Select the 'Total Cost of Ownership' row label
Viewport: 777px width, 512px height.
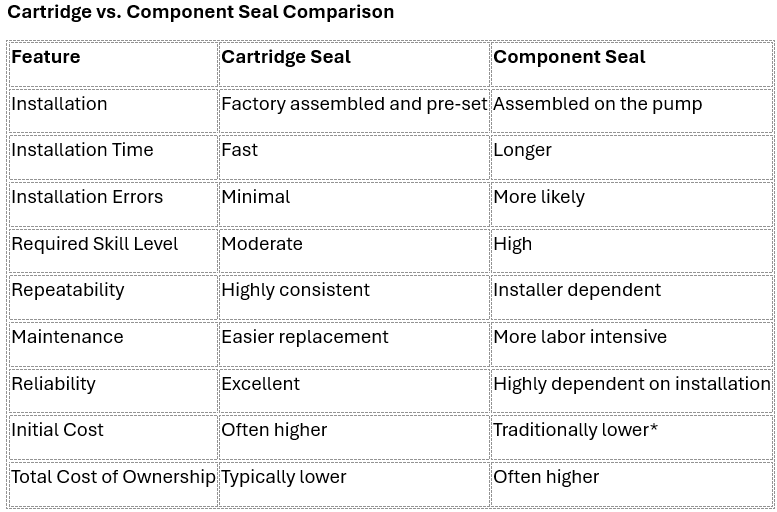113,483
